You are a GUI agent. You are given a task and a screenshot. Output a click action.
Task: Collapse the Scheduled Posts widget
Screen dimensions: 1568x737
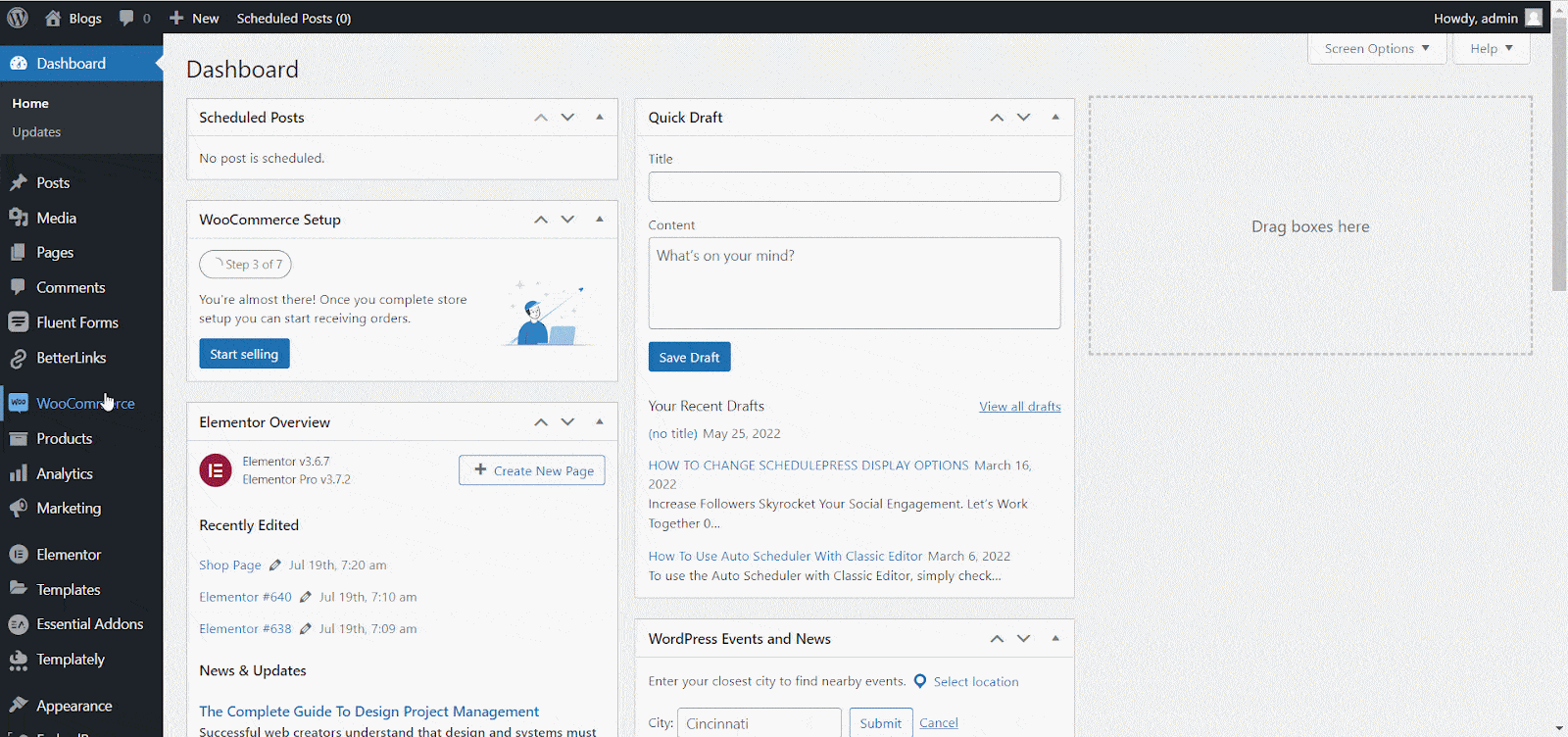pyautogui.click(x=600, y=117)
